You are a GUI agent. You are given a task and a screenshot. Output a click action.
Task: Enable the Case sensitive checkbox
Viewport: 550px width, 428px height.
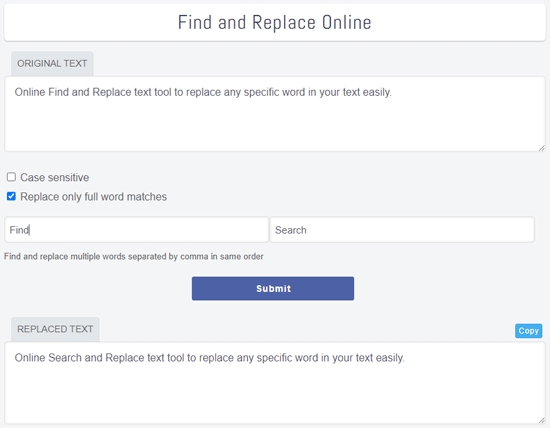(x=11, y=177)
